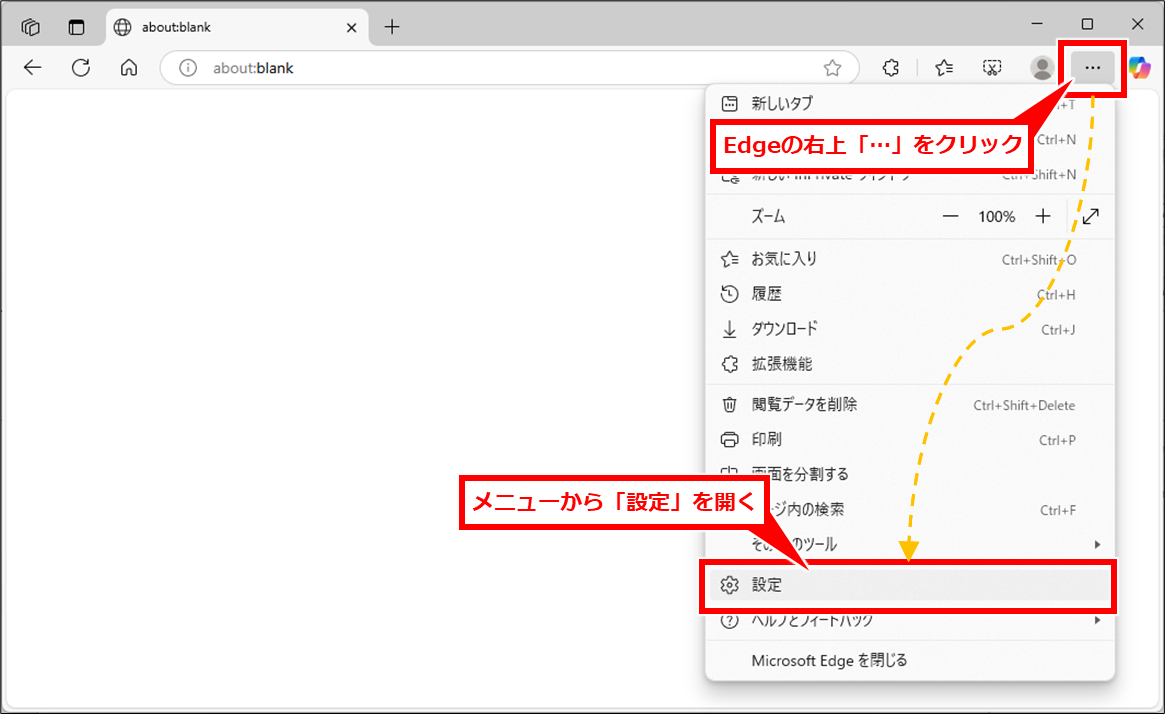Screen dimensions: 1165x714
Task: Expand the ヘルプとフィードバック submenu arrow
Action: tap(1097, 620)
